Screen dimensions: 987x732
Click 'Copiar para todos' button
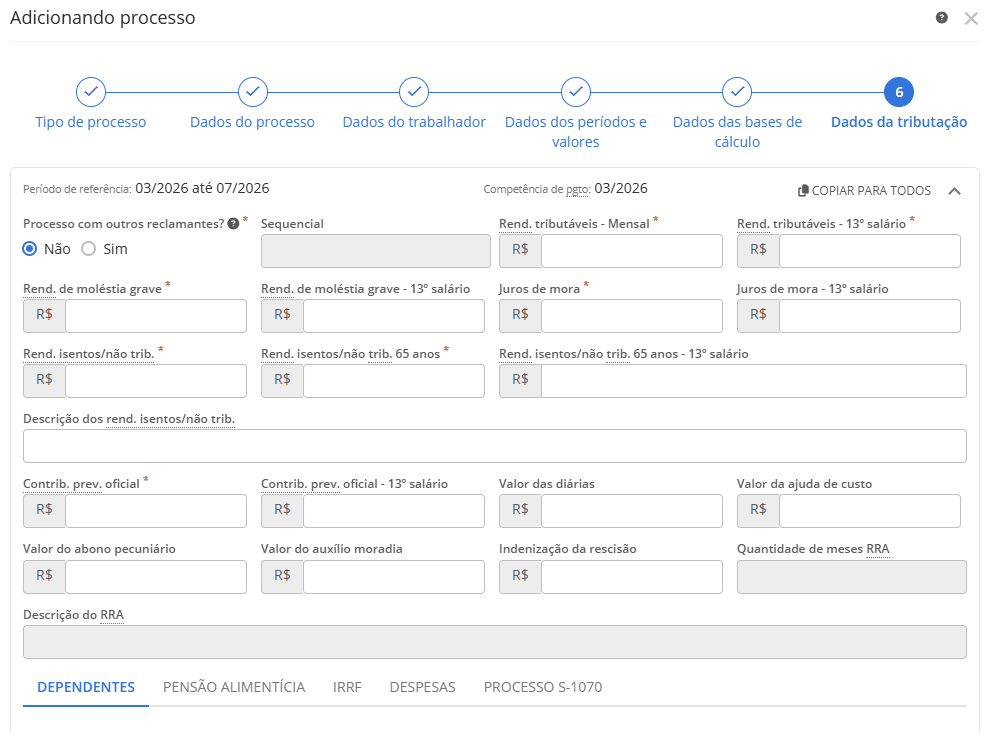(x=864, y=191)
